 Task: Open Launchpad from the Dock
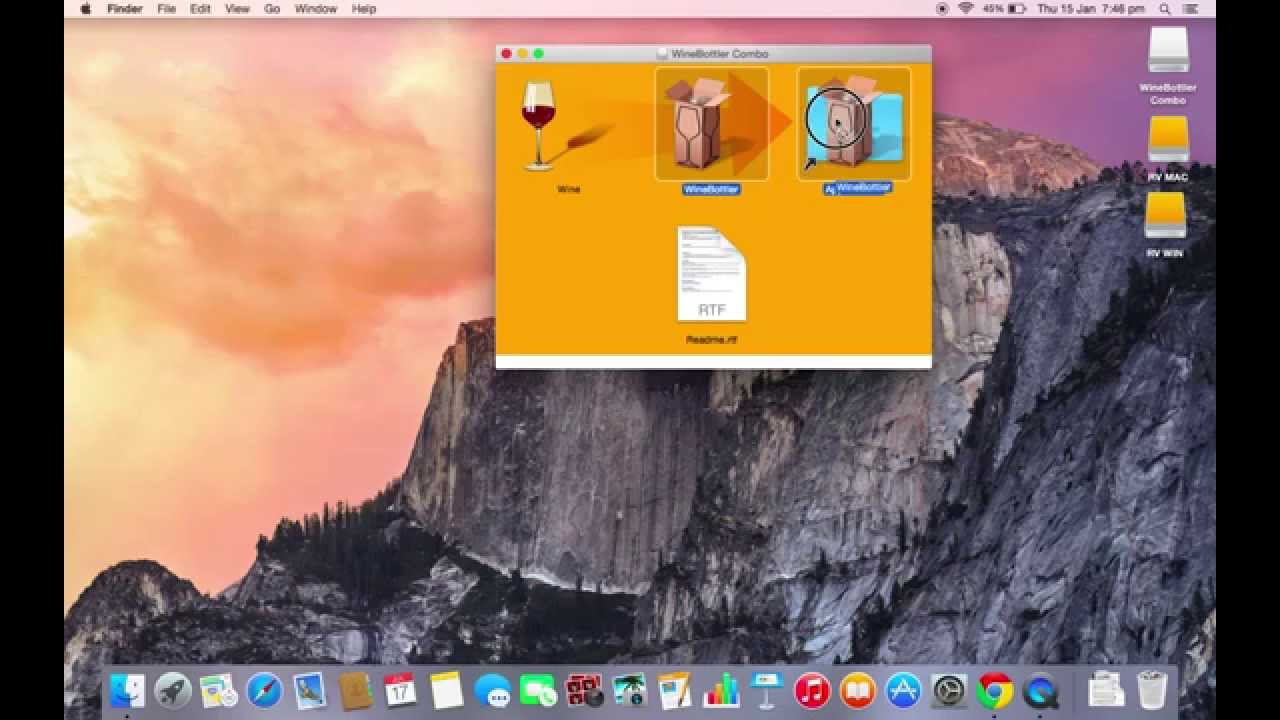(x=173, y=691)
